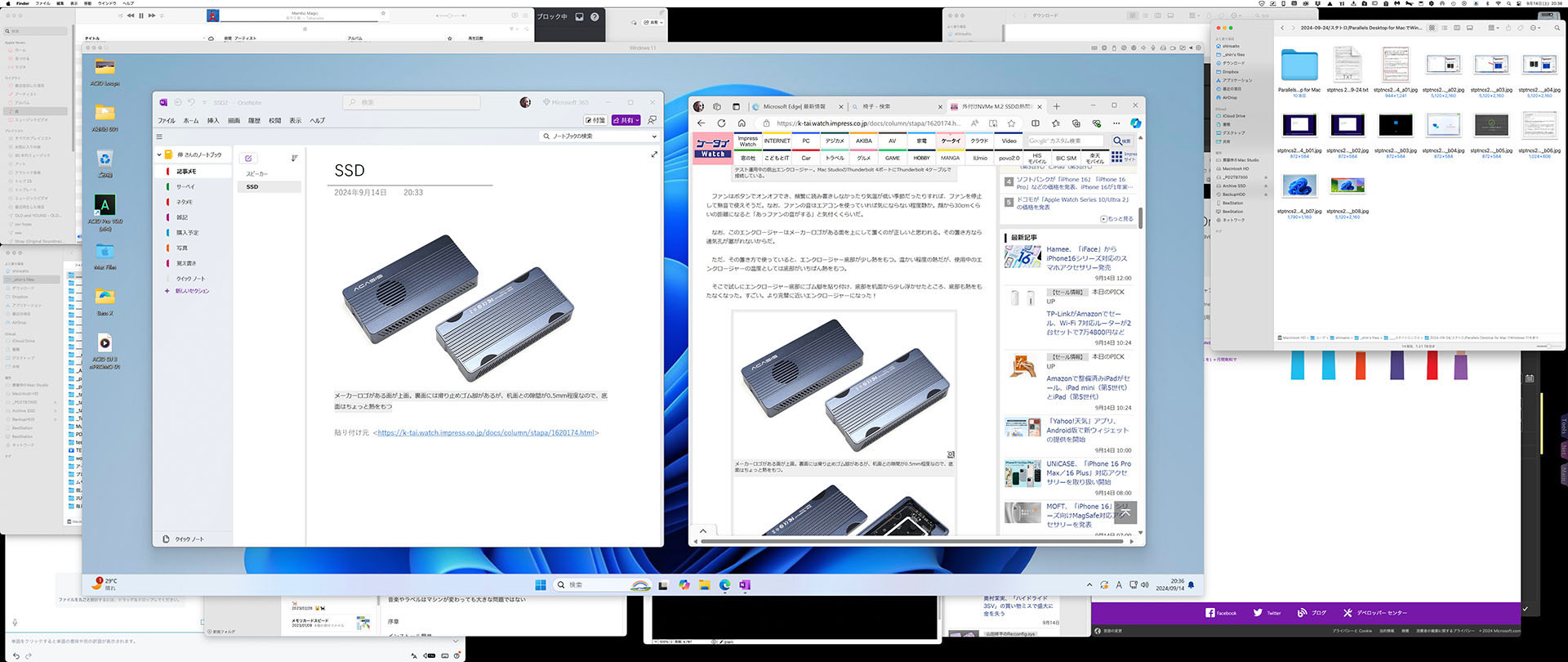1568x662 pixels.
Task: Open the Quick Notes button at bottom
Action: 184,539
